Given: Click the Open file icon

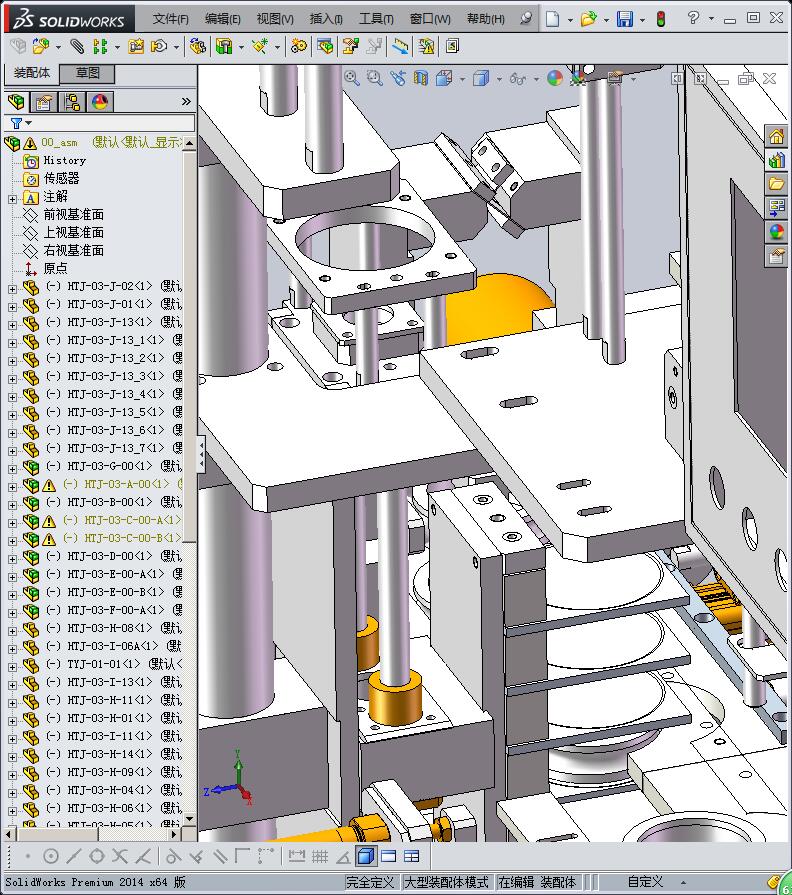Looking at the screenshot, I should coord(588,19).
